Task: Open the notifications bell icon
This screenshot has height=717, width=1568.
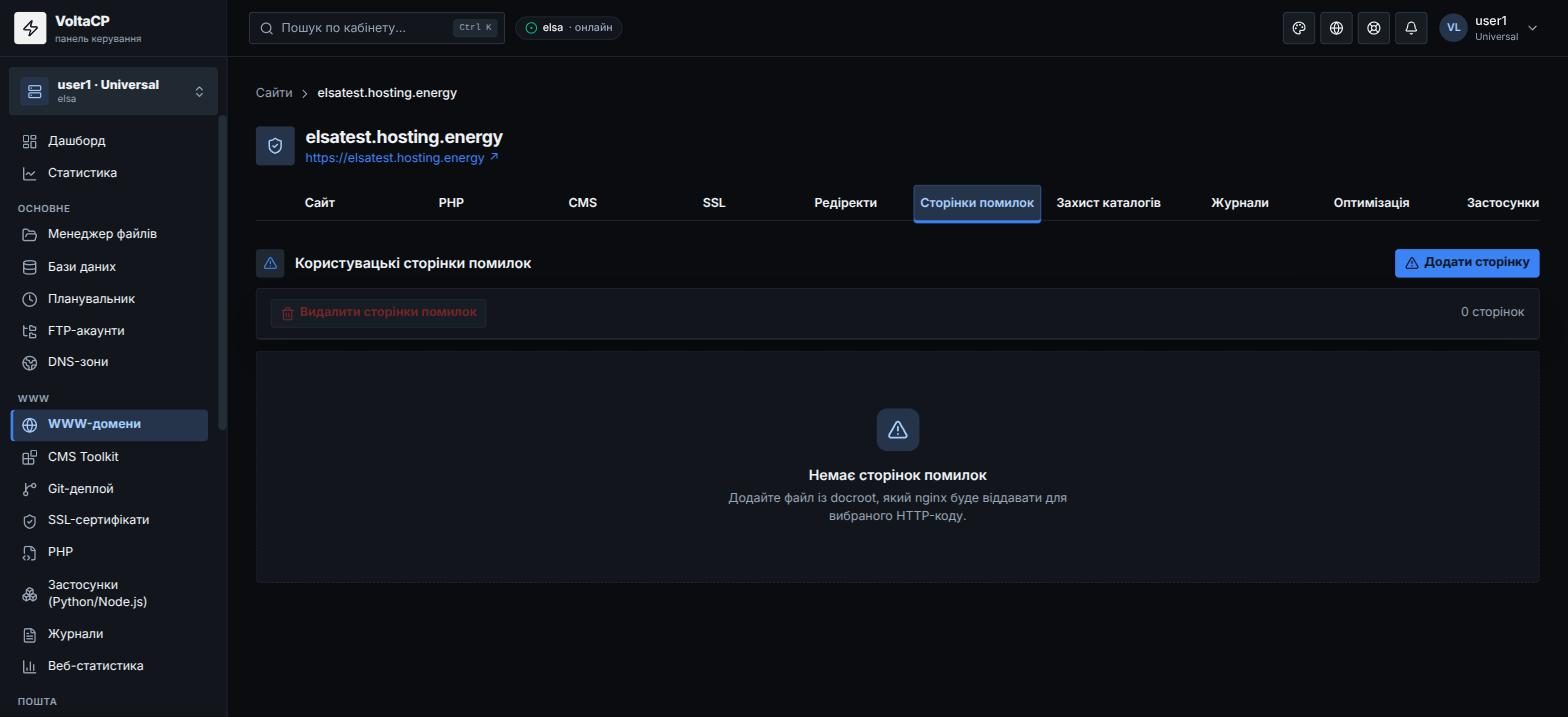Action: pos(1411,28)
